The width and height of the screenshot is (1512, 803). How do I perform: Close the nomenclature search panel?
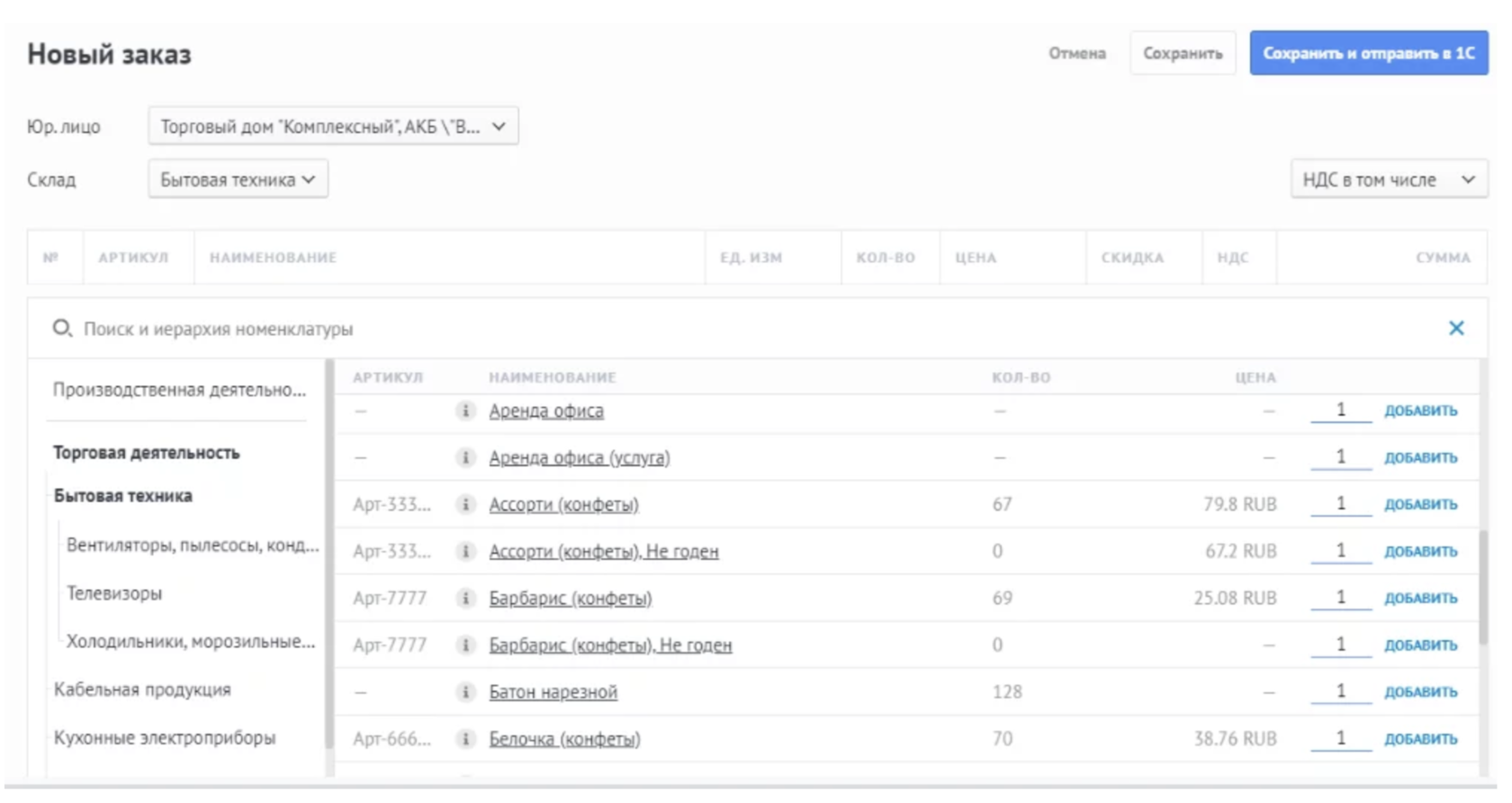[x=1456, y=329]
